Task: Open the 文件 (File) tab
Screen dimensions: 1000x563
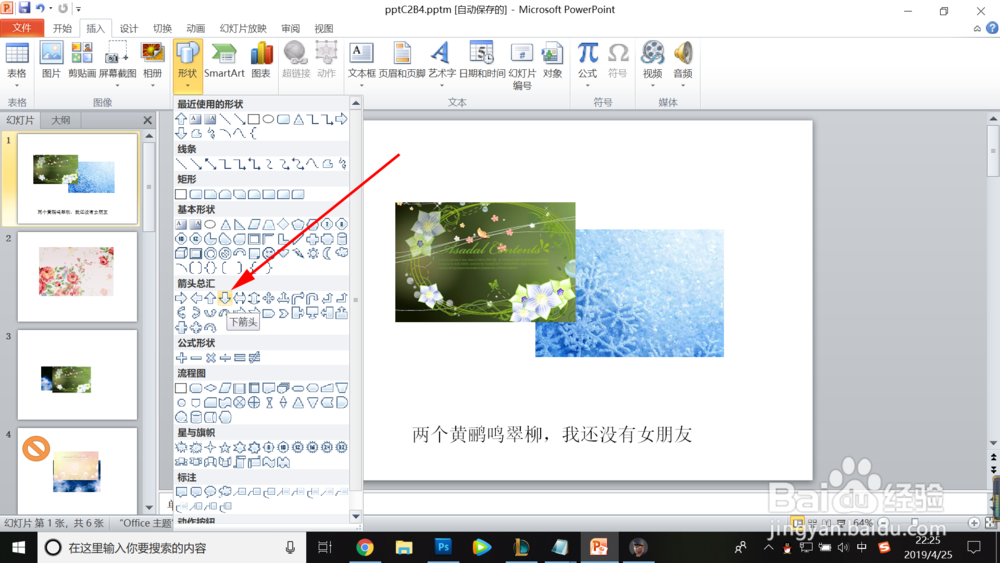Action: [22, 28]
